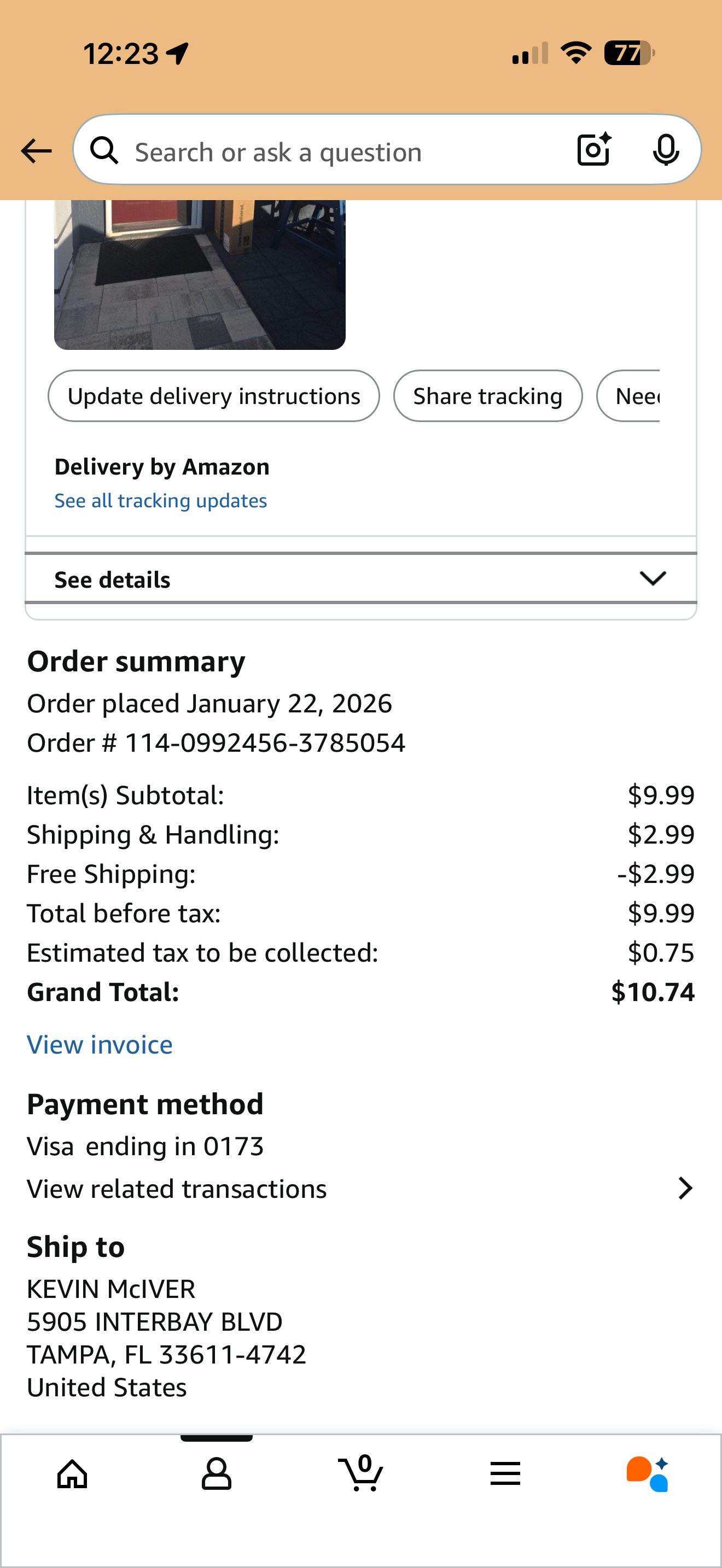Open the shopping cart icon
This screenshot has width=722, height=1568.
click(x=361, y=1473)
